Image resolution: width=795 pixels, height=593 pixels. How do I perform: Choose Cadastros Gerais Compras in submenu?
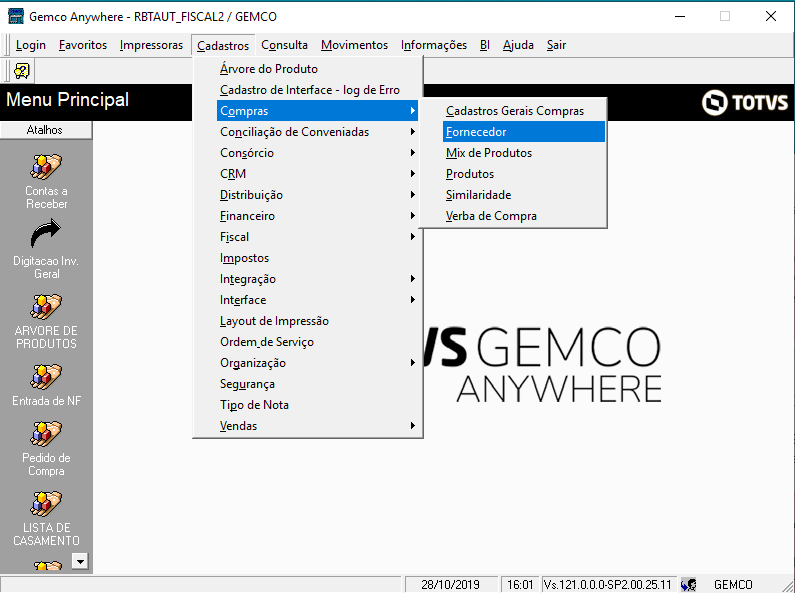tap(524, 111)
